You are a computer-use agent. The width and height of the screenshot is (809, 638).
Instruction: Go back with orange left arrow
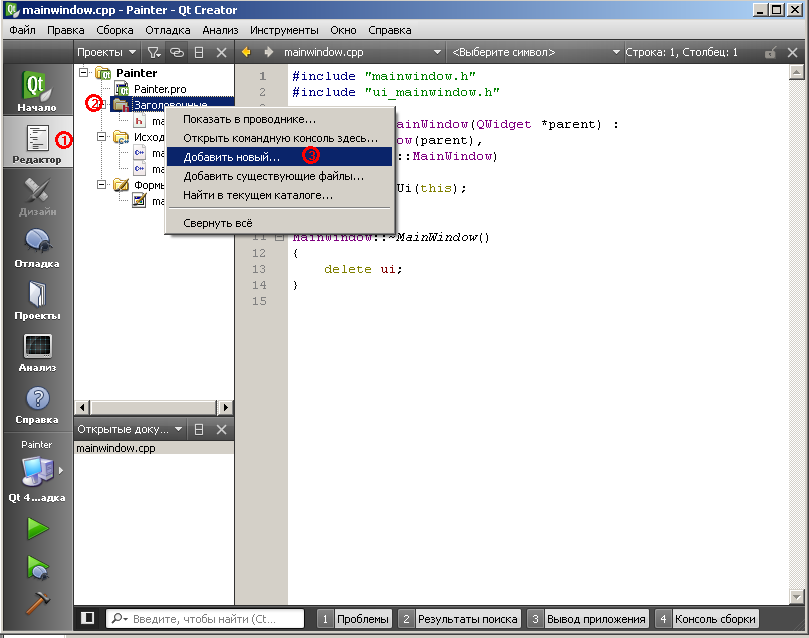246,52
